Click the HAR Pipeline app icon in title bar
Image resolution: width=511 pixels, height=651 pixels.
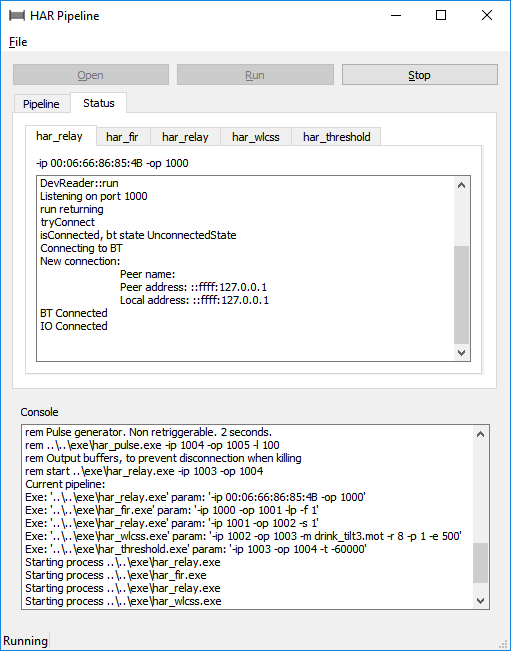coord(17,16)
